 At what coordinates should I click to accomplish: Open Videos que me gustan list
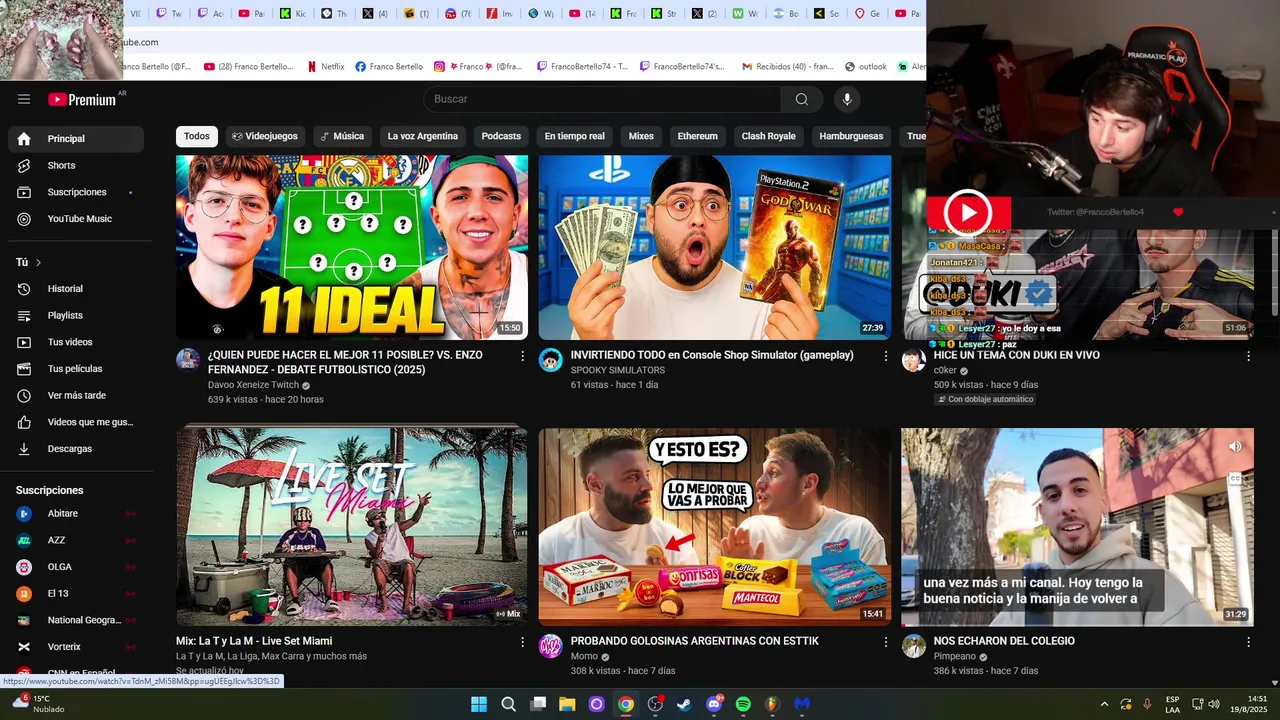click(76, 422)
